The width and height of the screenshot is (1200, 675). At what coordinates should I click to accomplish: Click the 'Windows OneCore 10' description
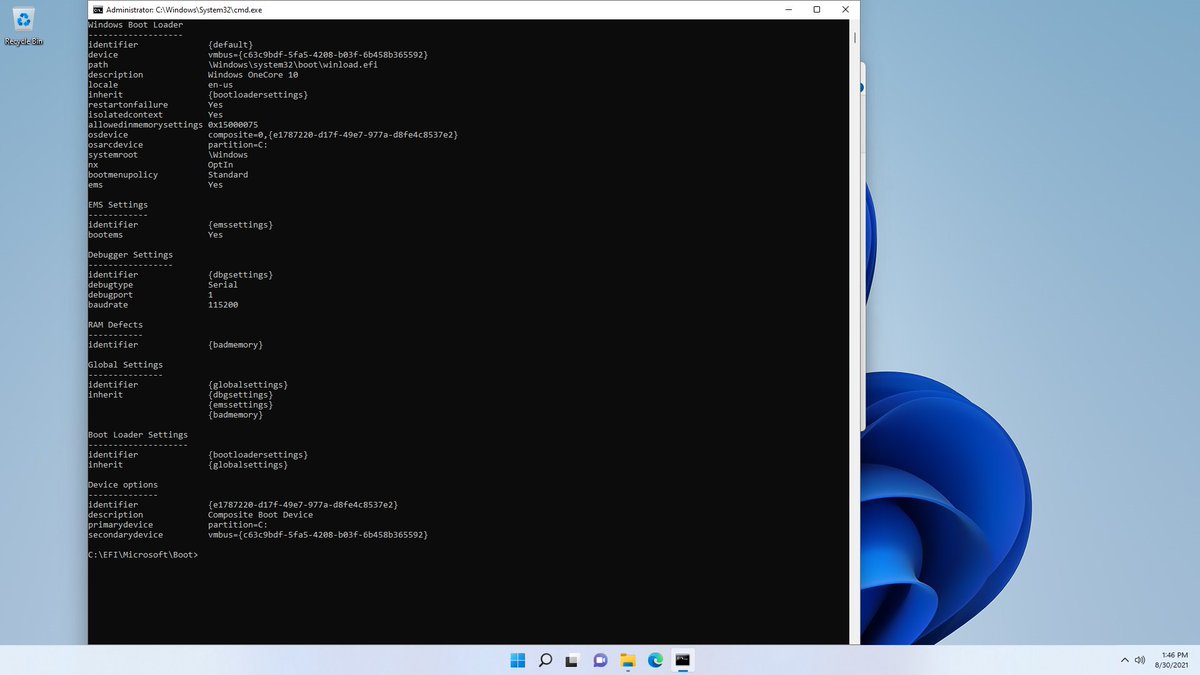pyautogui.click(x=253, y=74)
